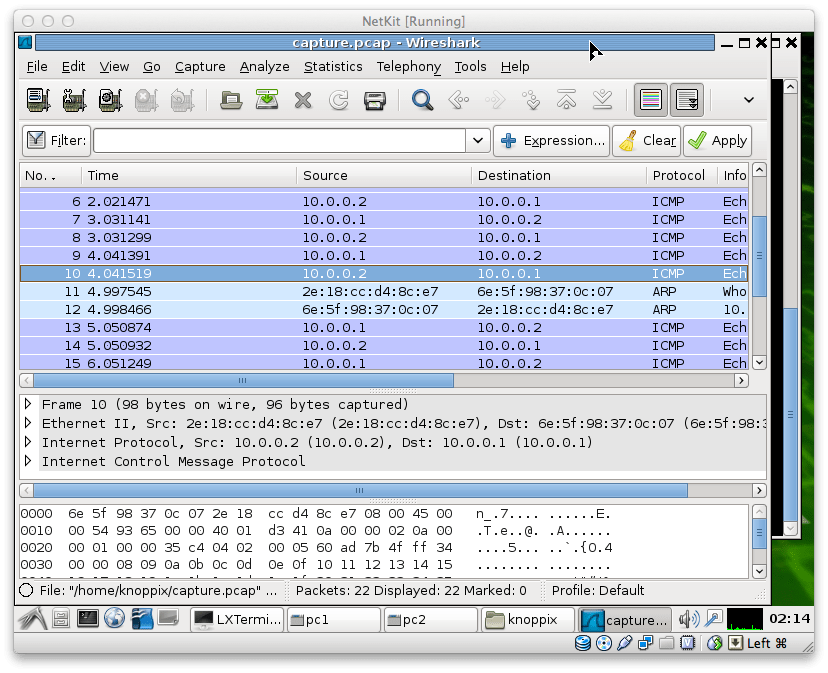Viewport: 828px width, 673px height.
Task: Click the VirtualBox optical disk status icon
Action: pyautogui.click(x=604, y=643)
